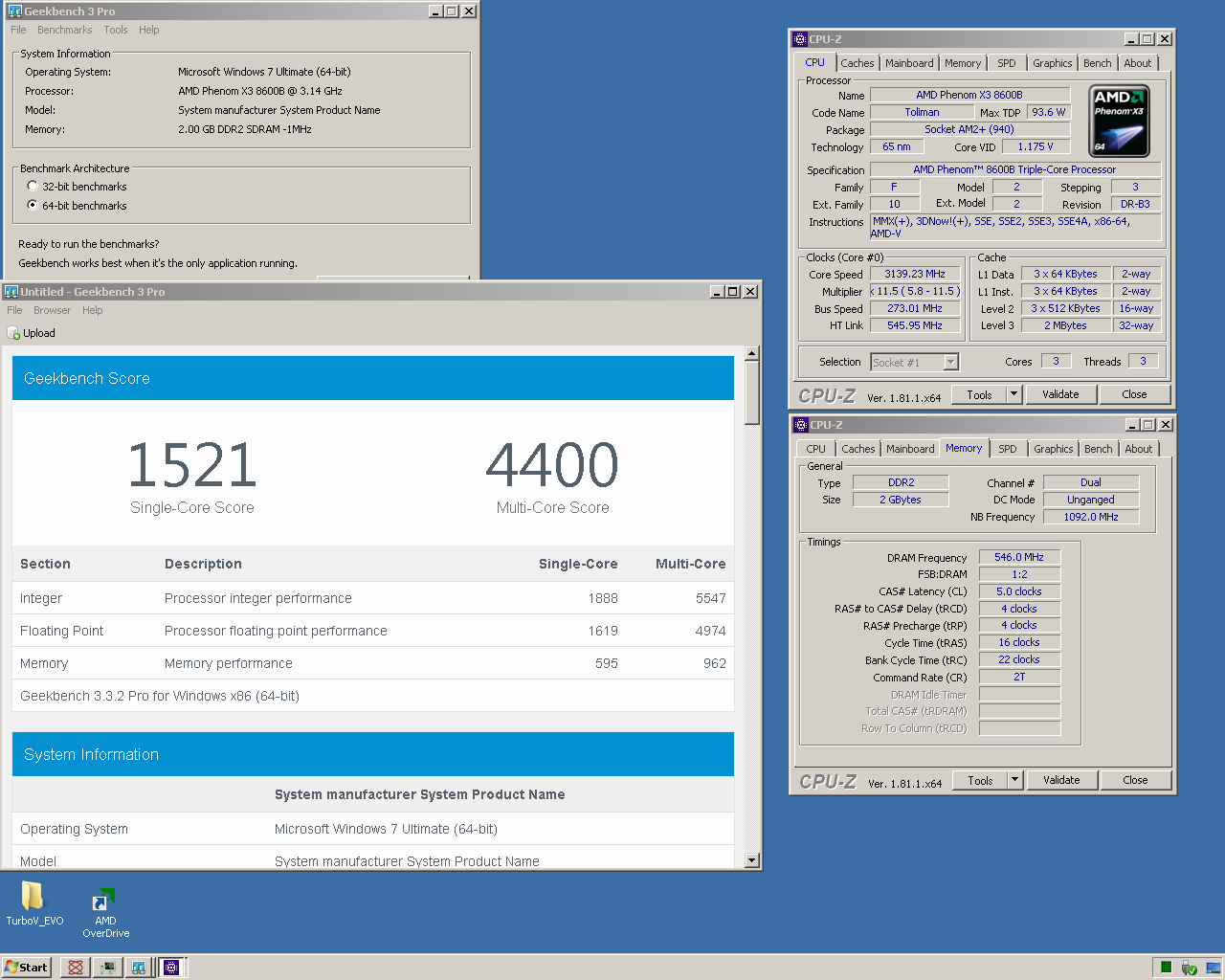The width and height of the screenshot is (1225, 980).
Task: Click the Show Desktop tray icon
Action: click(1213, 968)
